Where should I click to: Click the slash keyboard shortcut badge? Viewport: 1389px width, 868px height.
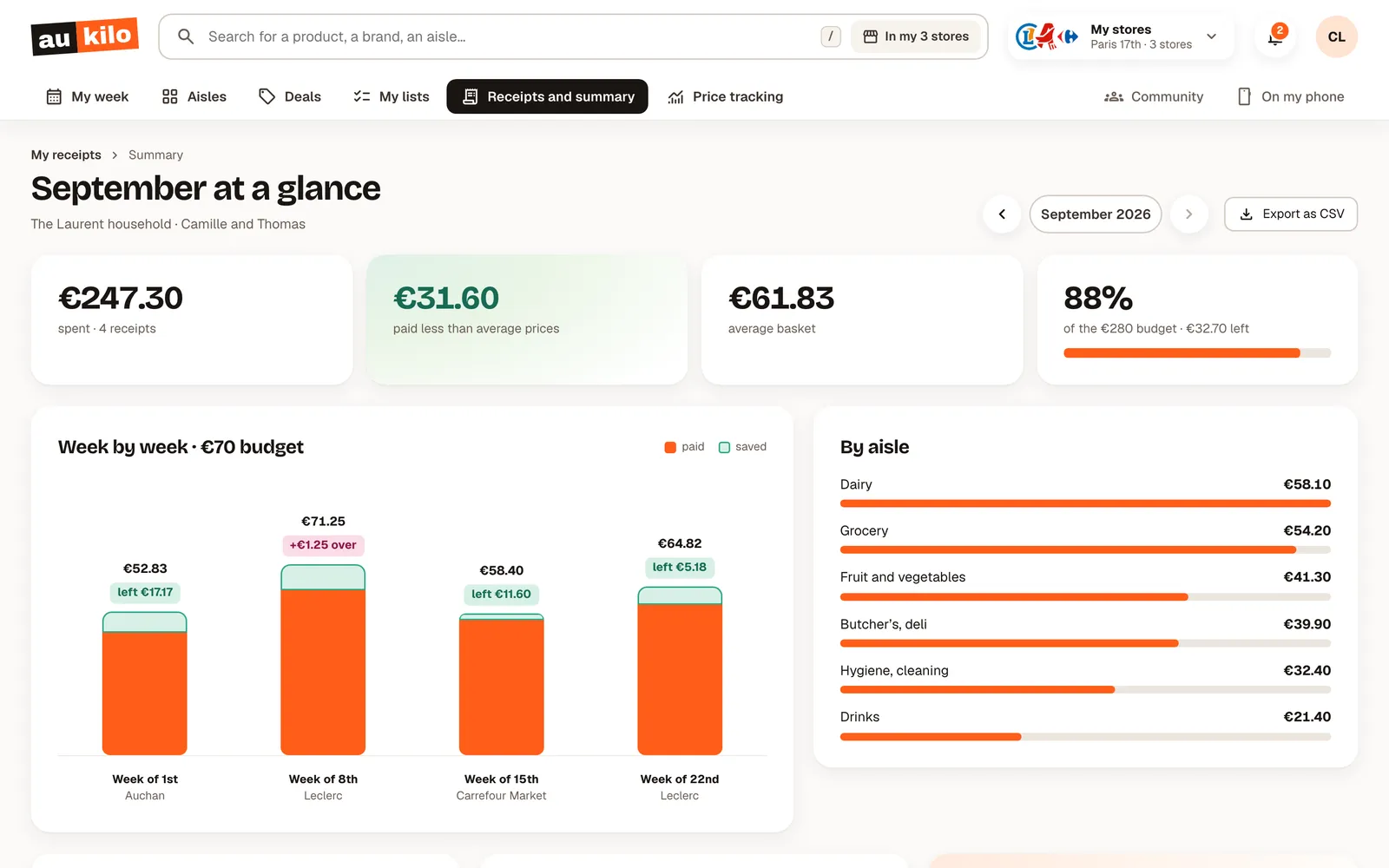tap(831, 36)
